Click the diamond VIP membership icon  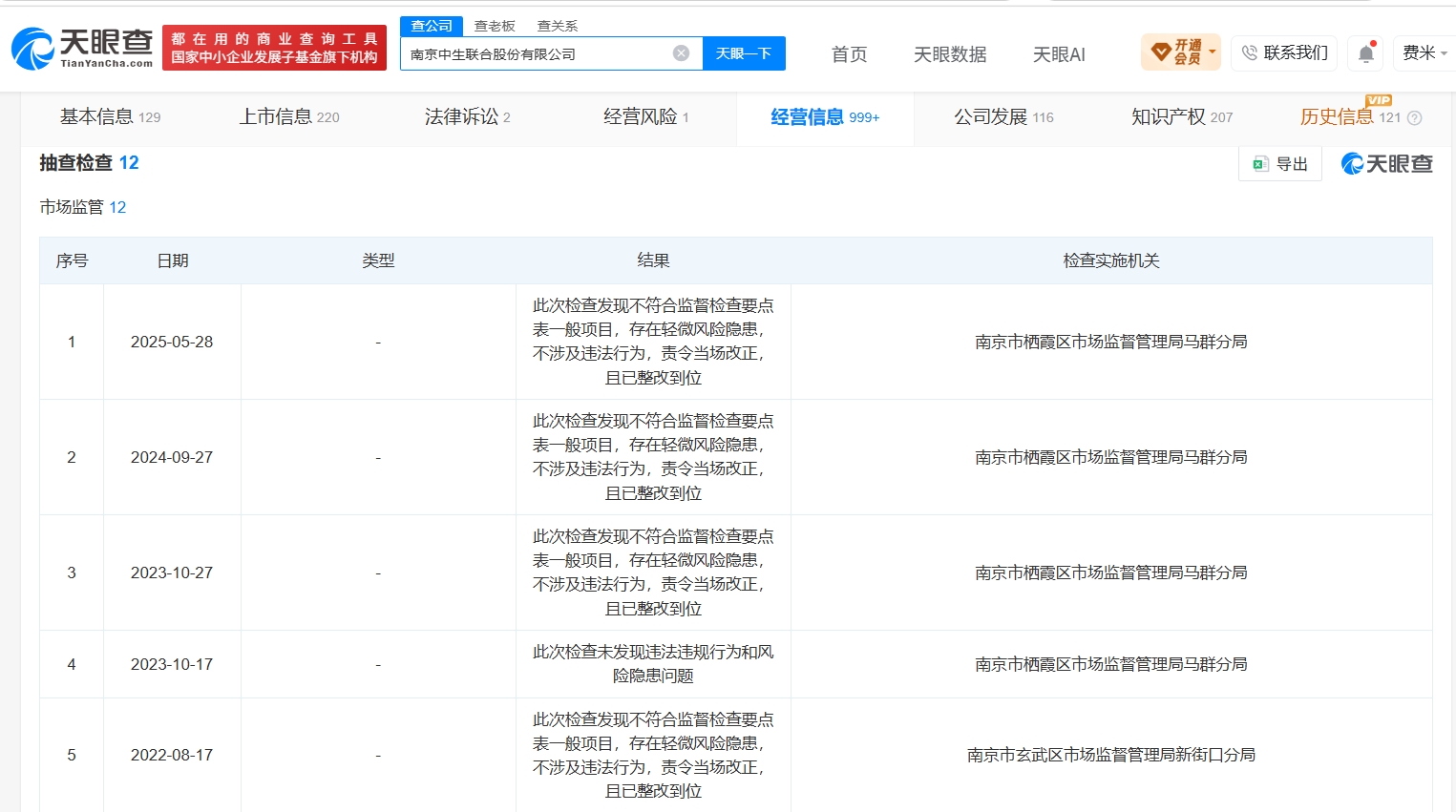coord(1161,52)
